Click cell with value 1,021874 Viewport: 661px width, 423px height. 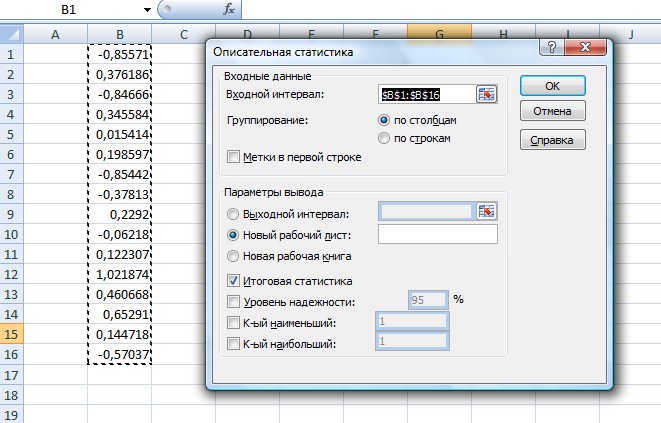tap(120, 274)
